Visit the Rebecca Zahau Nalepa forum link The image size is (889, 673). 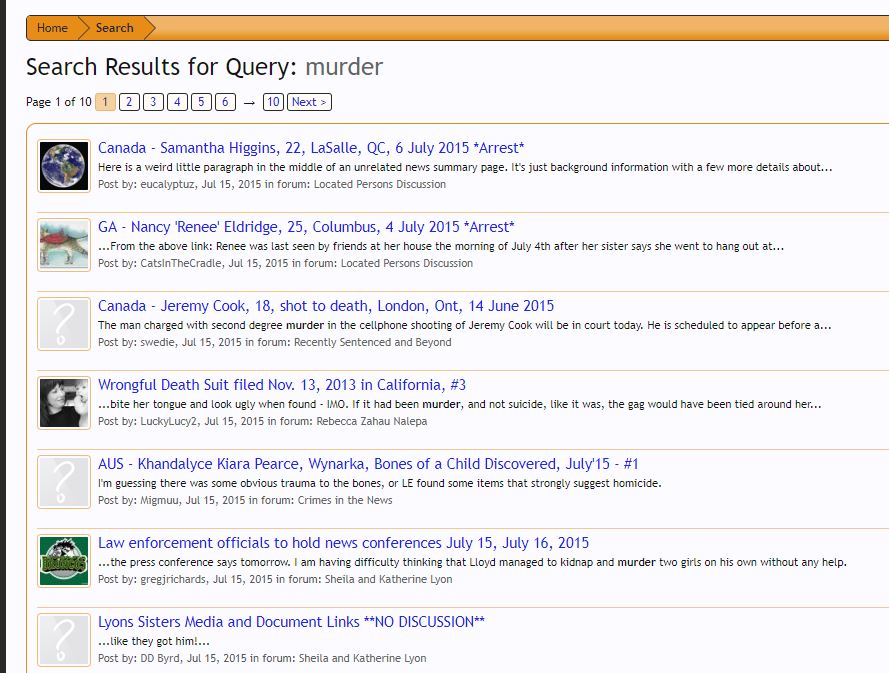coord(371,421)
